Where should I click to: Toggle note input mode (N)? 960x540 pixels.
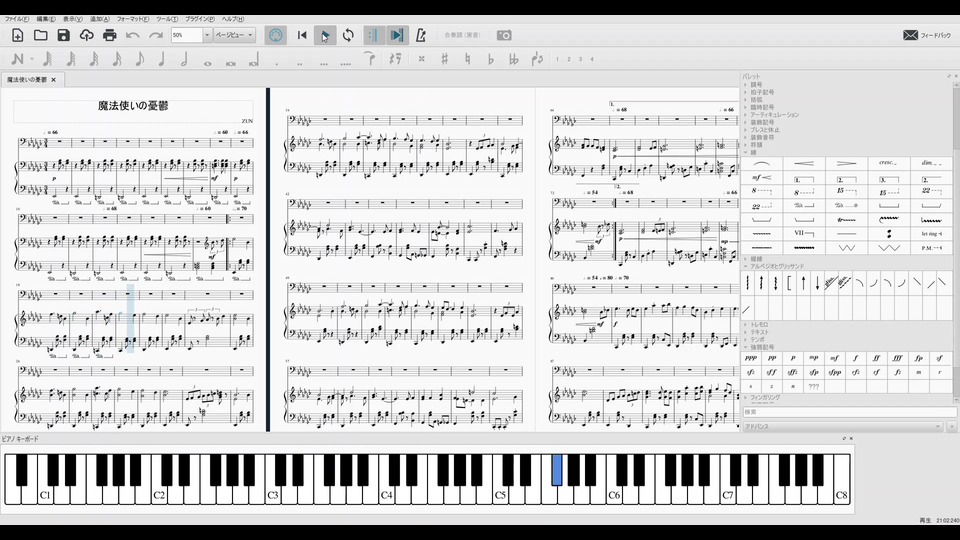pos(18,59)
